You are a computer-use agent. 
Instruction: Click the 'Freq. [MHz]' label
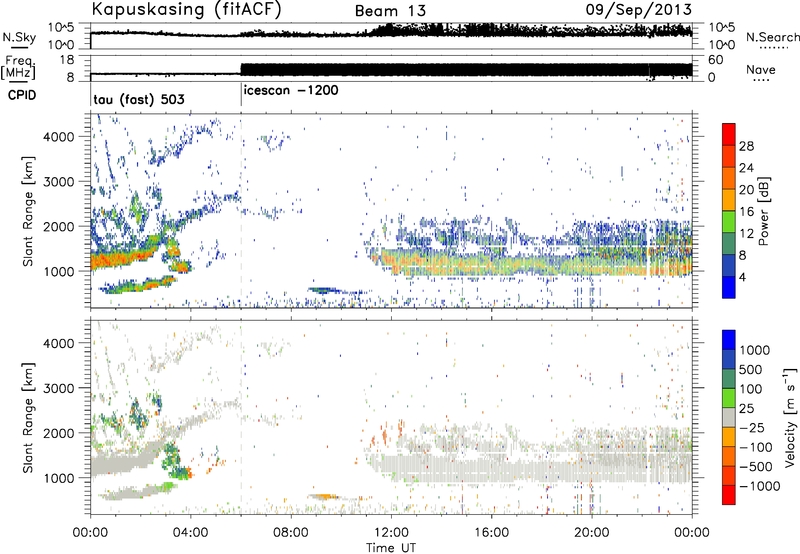click(x=18, y=68)
